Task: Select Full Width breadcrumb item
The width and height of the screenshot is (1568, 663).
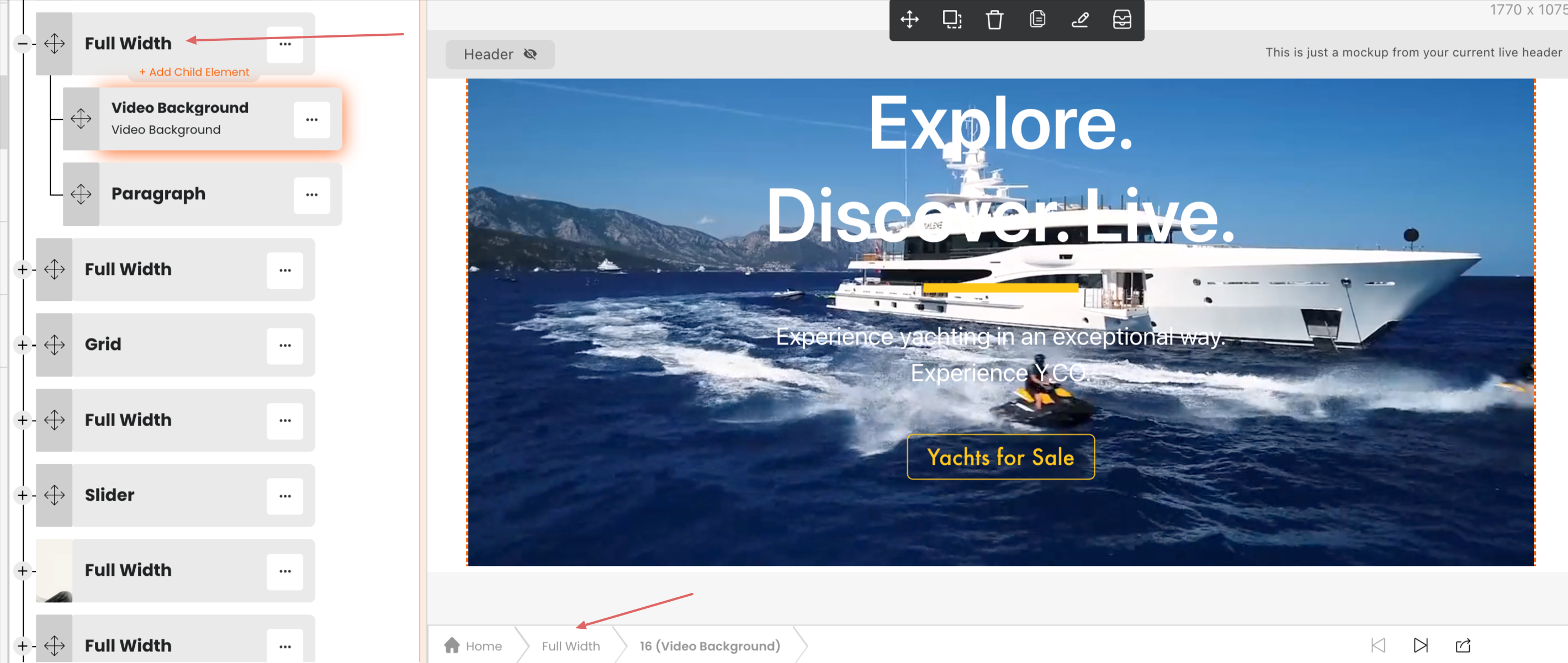Action: [570, 646]
